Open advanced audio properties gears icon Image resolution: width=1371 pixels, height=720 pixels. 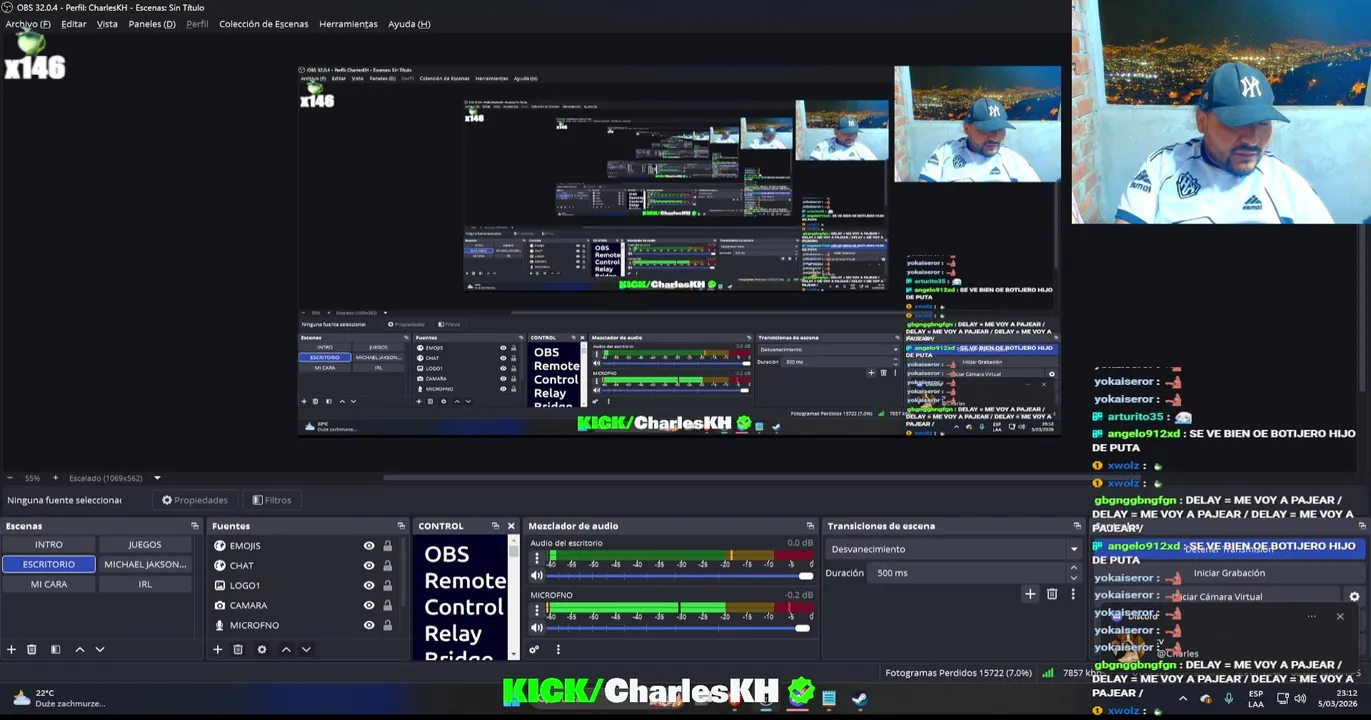click(x=534, y=649)
